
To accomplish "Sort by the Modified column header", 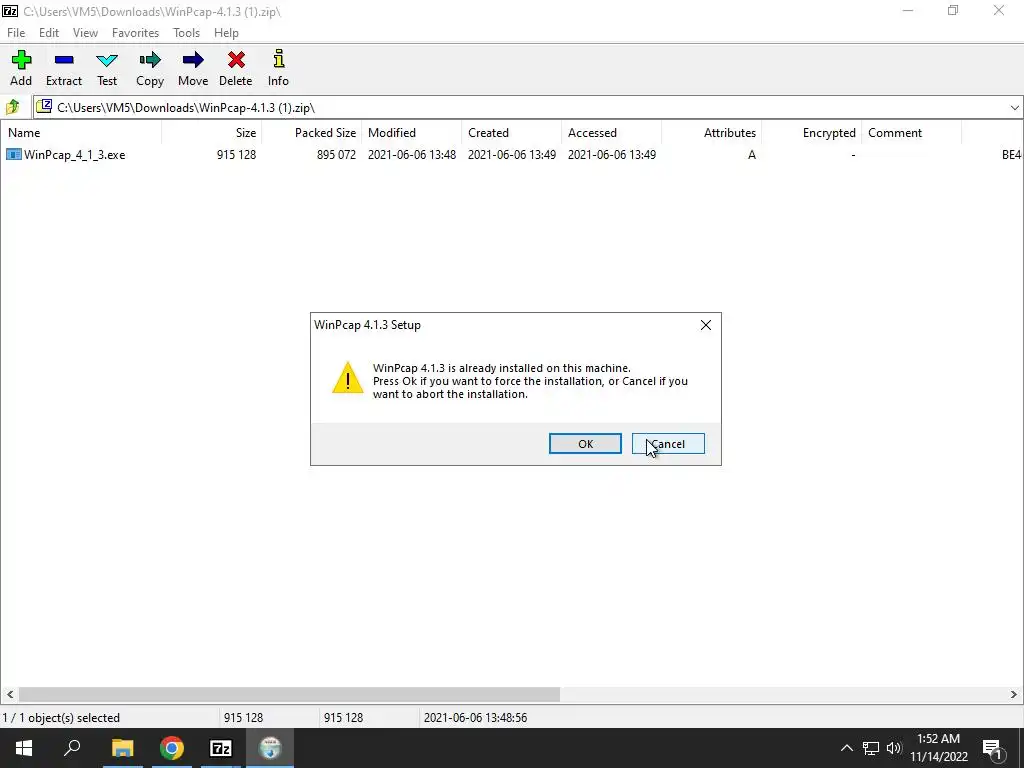I will [411, 133].
